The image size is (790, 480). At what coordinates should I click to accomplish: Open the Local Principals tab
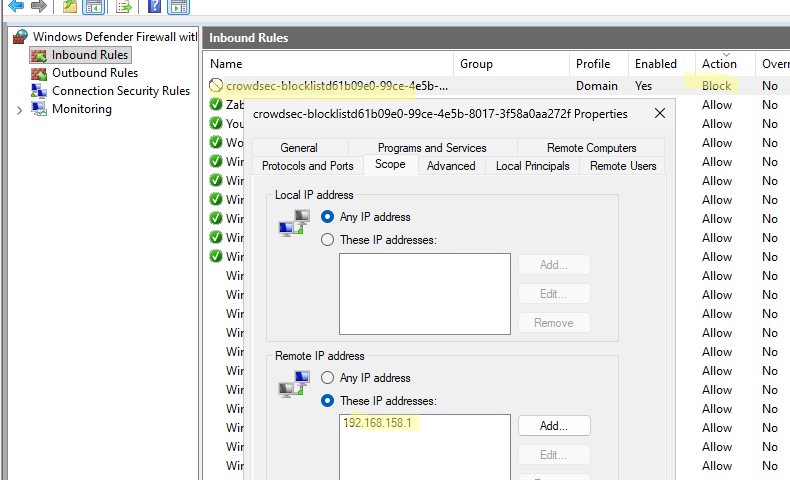coord(533,166)
